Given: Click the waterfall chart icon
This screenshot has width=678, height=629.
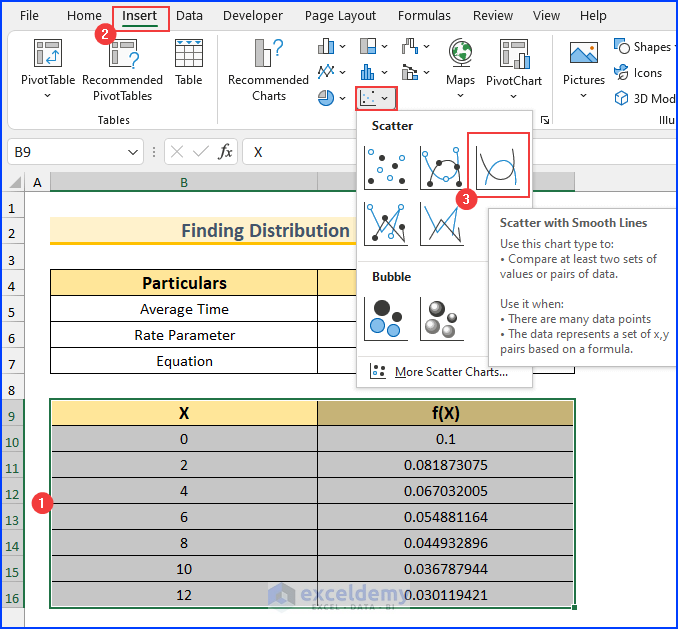Looking at the screenshot, I should point(410,46).
